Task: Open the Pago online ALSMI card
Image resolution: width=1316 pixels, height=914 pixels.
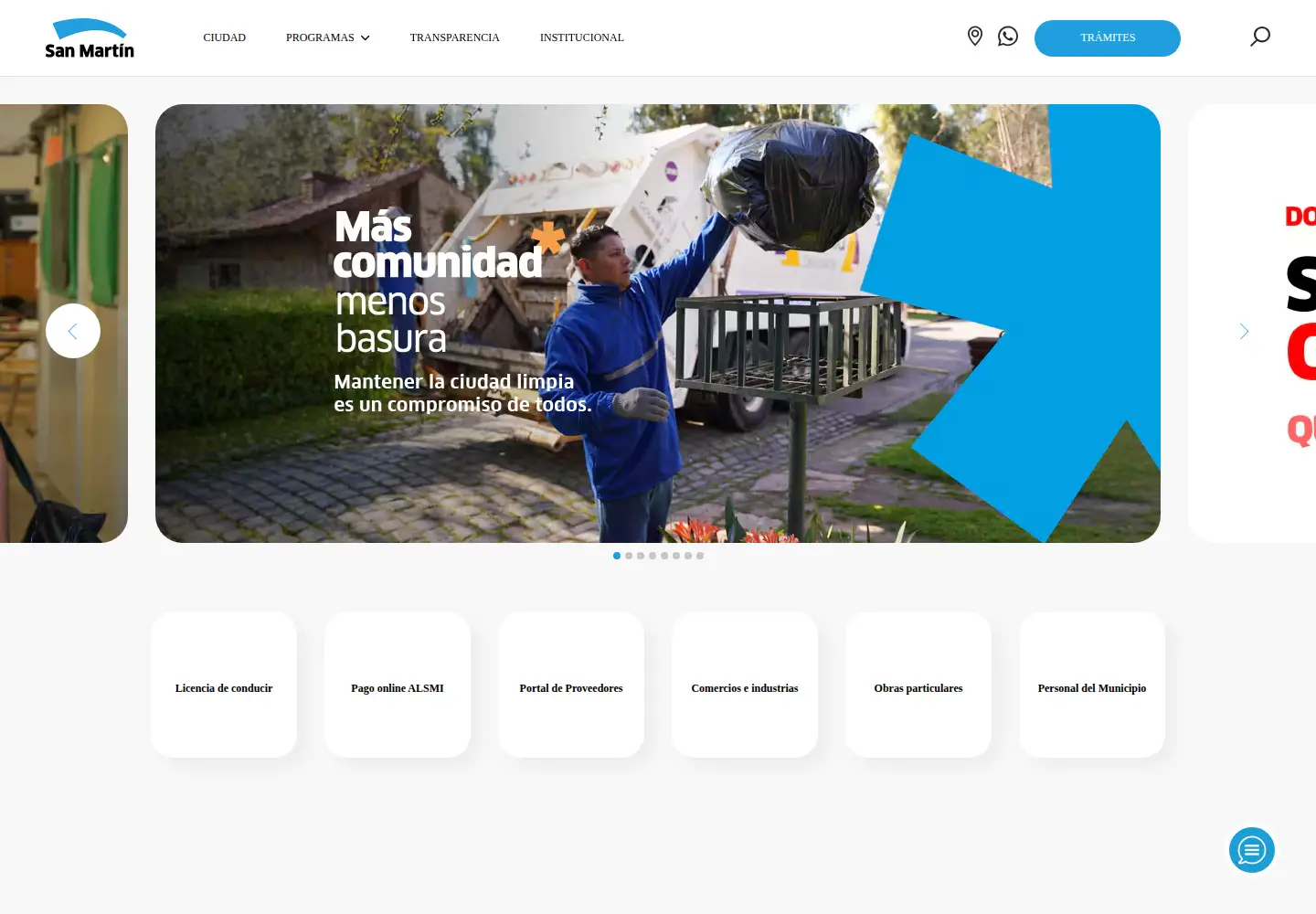Action: click(x=398, y=685)
